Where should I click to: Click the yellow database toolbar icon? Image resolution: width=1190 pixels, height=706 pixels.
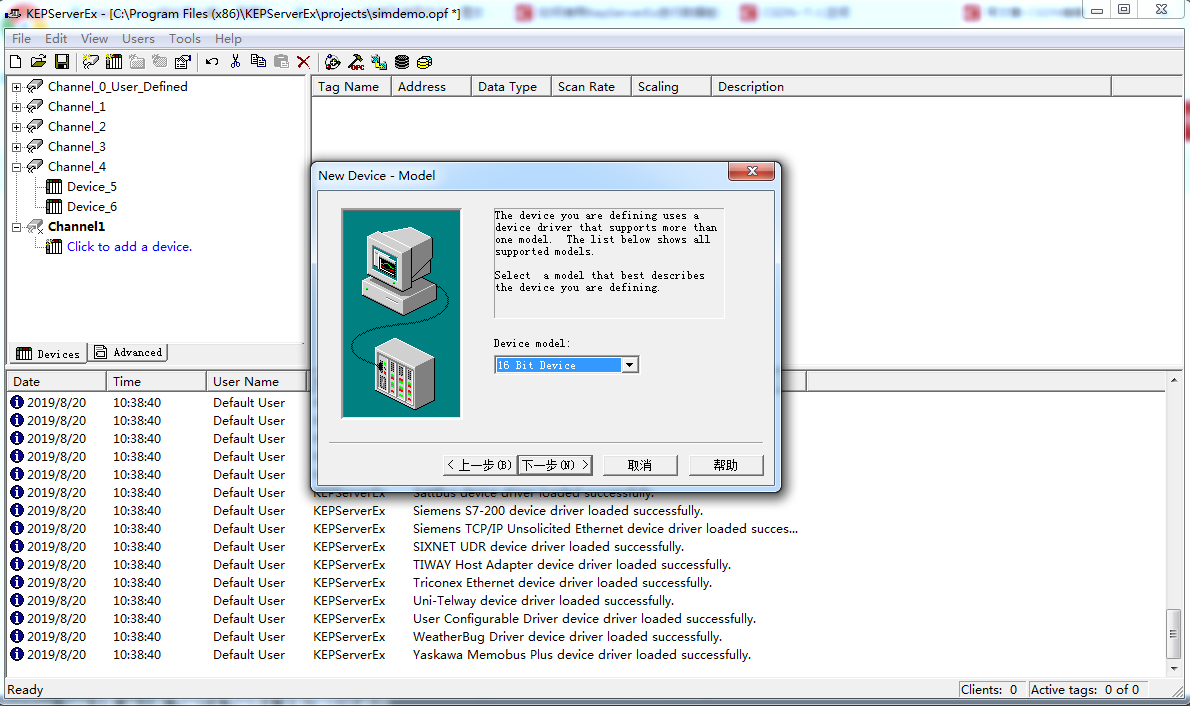tap(424, 62)
